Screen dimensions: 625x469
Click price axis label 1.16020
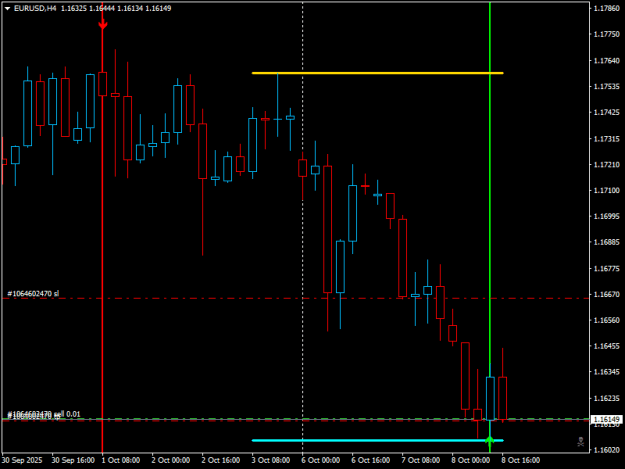point(607,450)
